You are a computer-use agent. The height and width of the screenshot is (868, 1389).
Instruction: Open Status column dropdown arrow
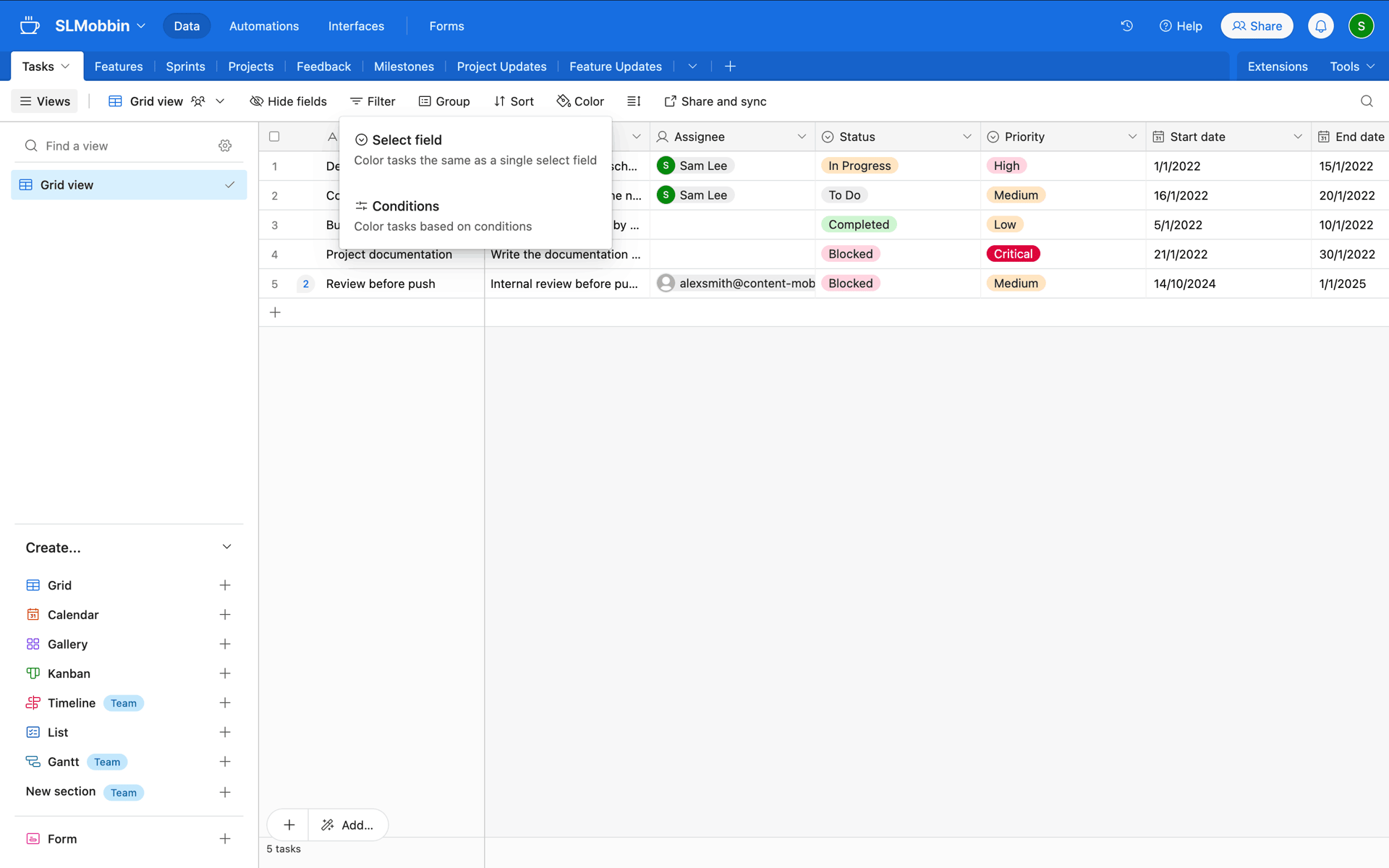967,137
